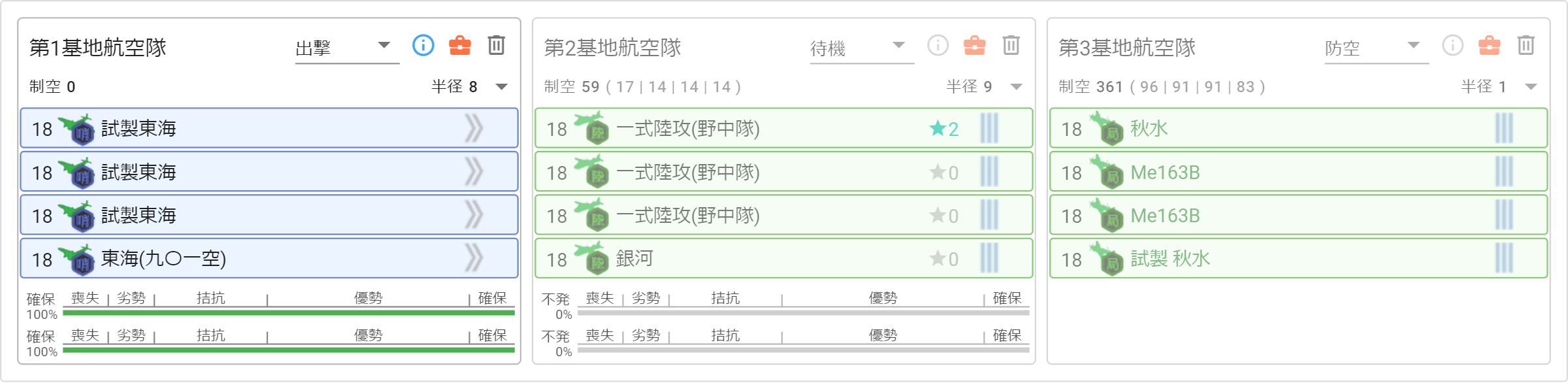Select the 試製 秋水 equipment row

(x=1299, y=258)
